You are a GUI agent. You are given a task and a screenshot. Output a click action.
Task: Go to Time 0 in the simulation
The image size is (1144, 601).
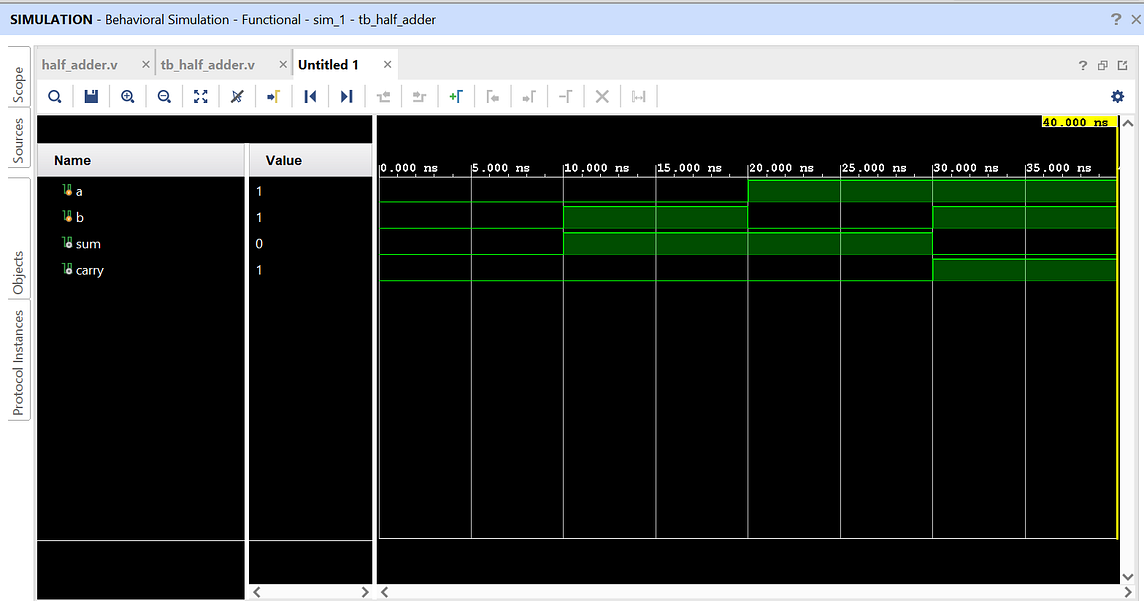coord(310,96)
